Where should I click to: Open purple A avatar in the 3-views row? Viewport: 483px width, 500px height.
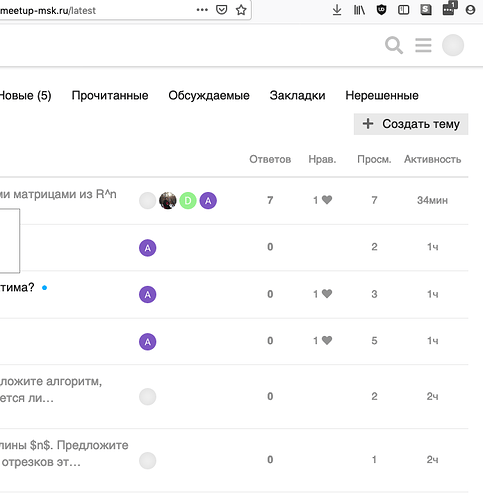[x=148, y=294]
